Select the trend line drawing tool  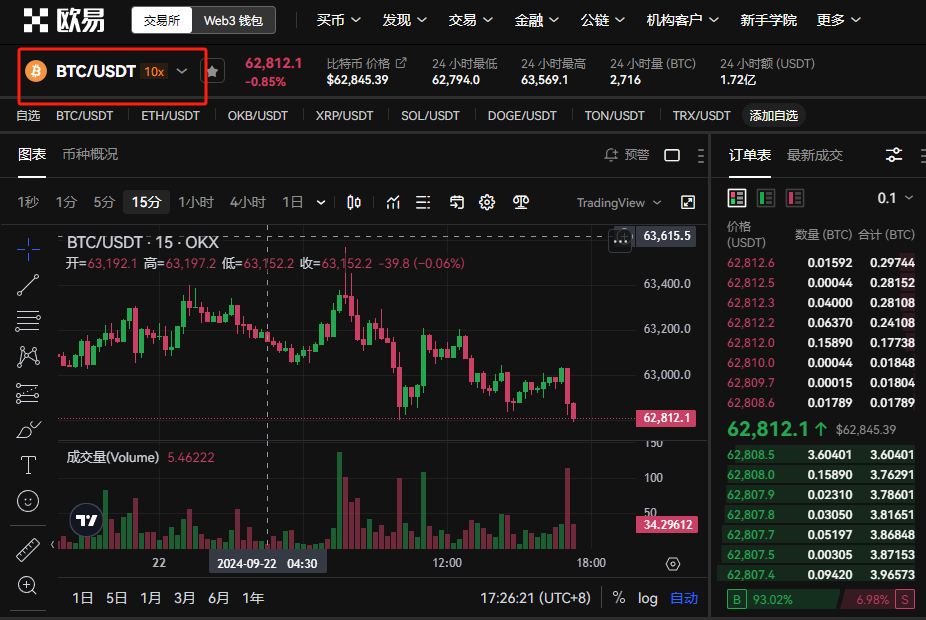click(x=28, y=284)
